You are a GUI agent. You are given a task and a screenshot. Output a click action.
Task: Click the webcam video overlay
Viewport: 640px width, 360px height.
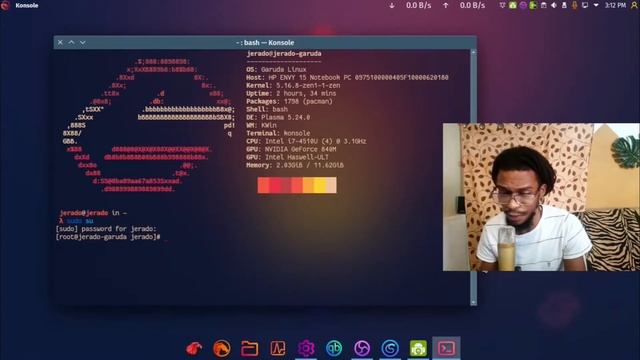(541, 197)
